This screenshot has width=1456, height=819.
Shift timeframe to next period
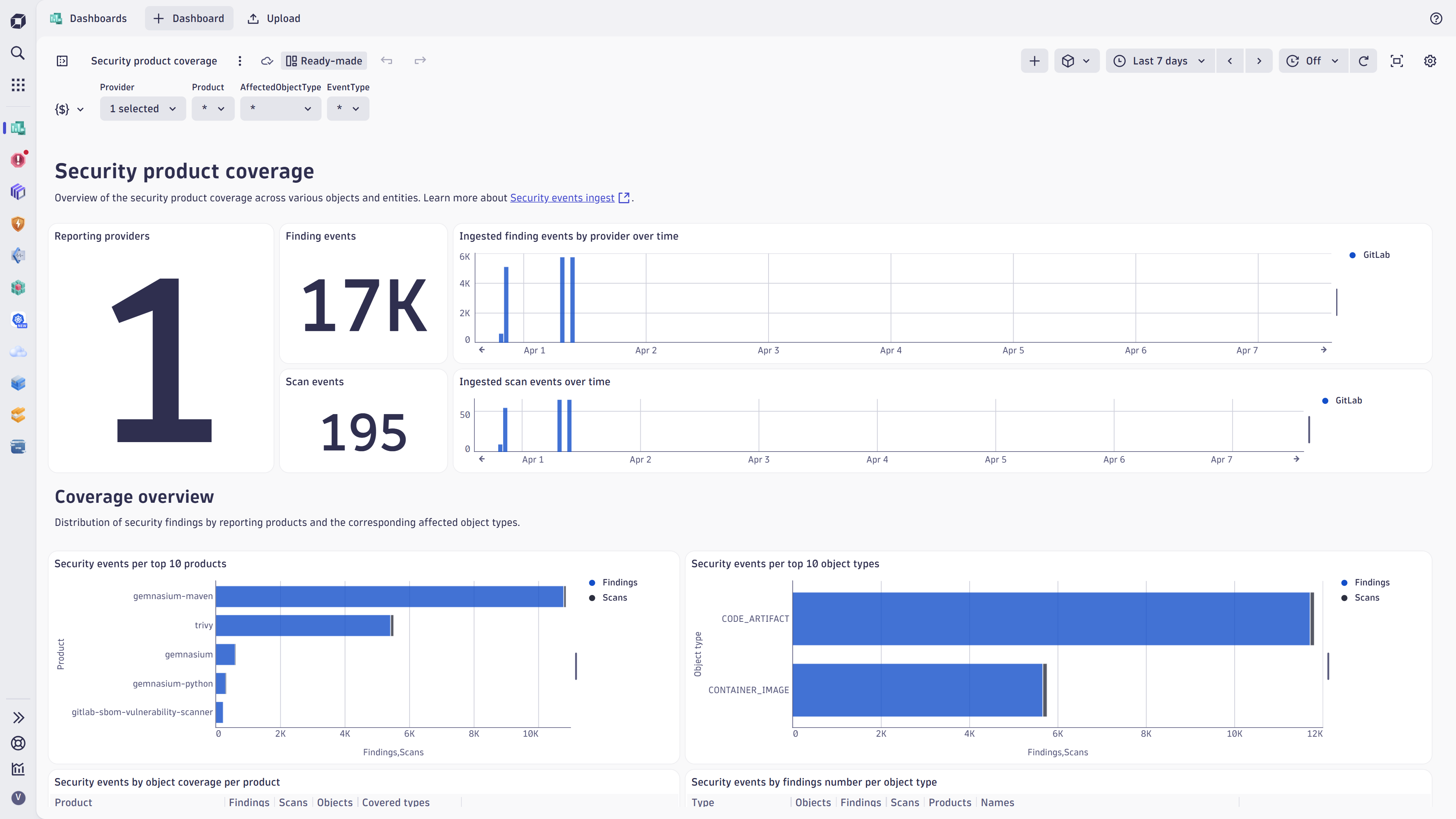(x=1259, y=61)
